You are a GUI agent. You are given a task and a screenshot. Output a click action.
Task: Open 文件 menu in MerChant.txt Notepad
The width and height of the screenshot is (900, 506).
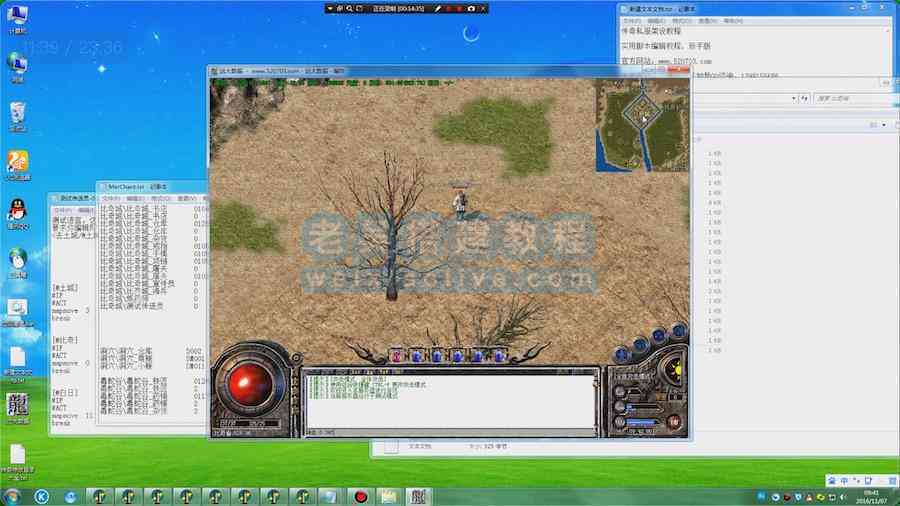[x=110, y=198]
